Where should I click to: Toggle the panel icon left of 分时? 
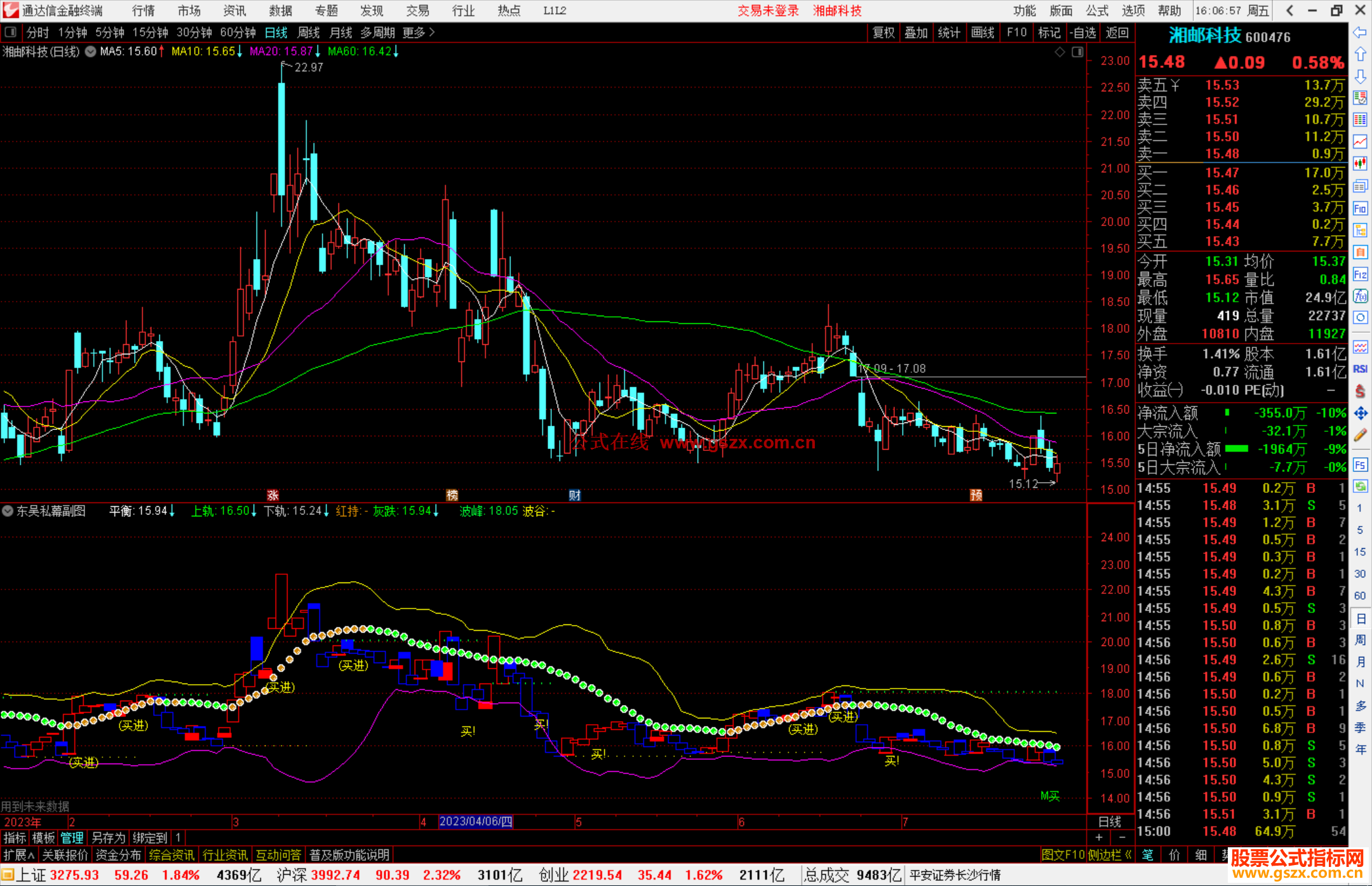click(x=11, y=32)
